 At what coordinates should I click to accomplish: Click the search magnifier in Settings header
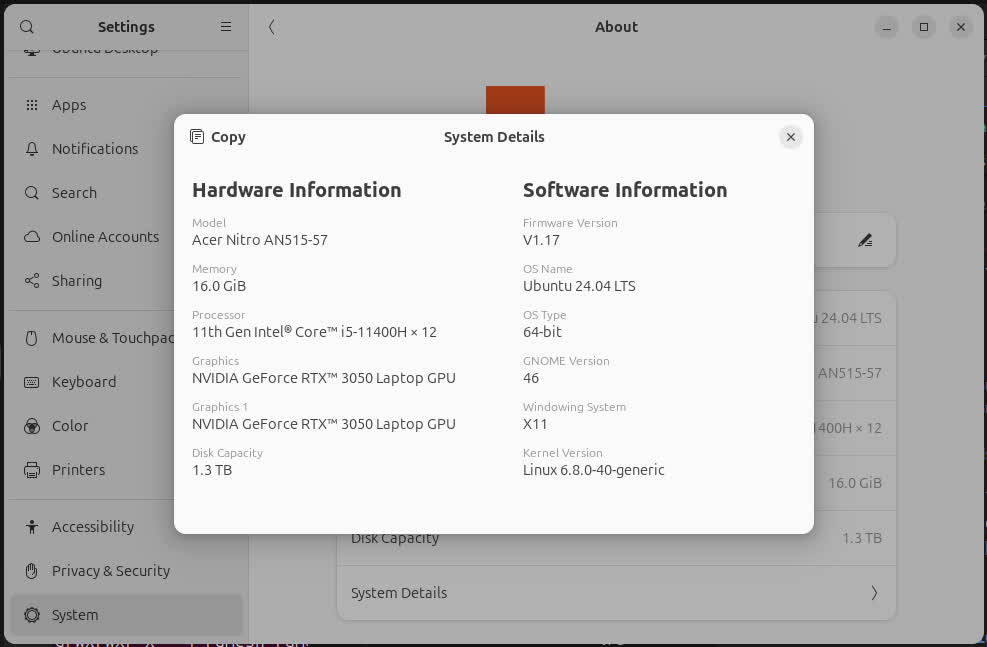click(27, 27)
